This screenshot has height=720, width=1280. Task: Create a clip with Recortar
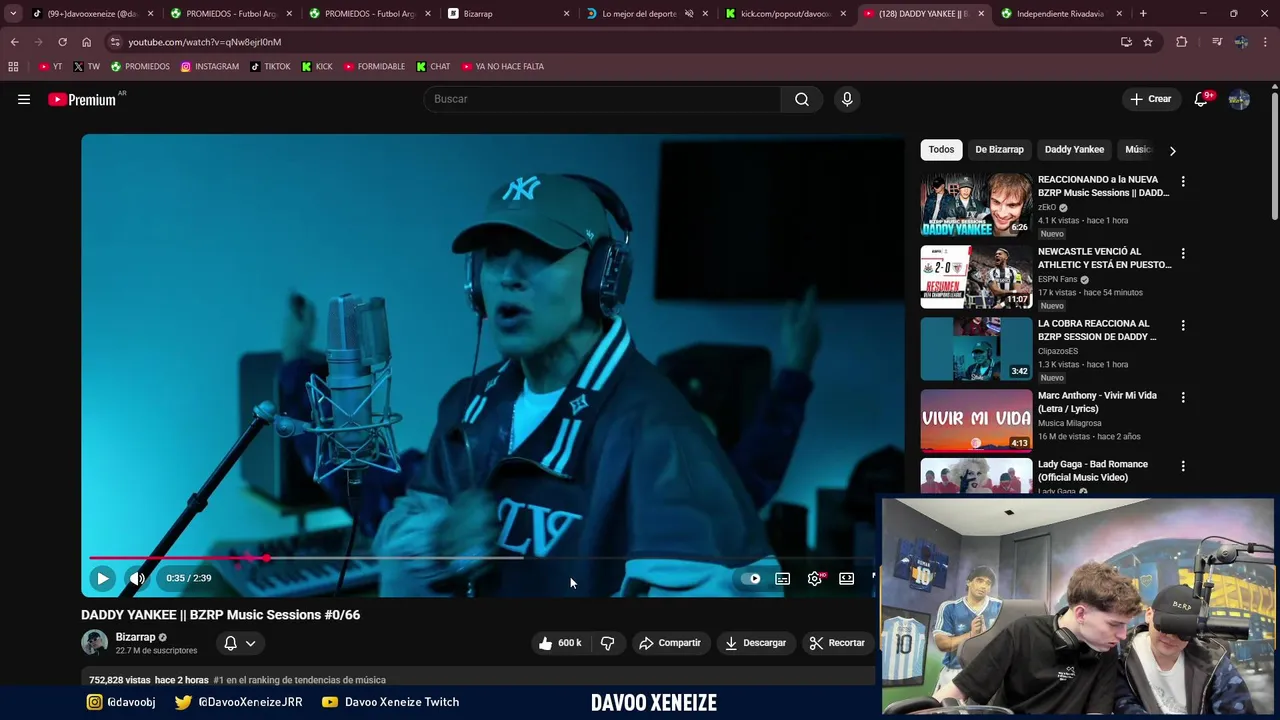pyautogui.click(x=837, y=643)
